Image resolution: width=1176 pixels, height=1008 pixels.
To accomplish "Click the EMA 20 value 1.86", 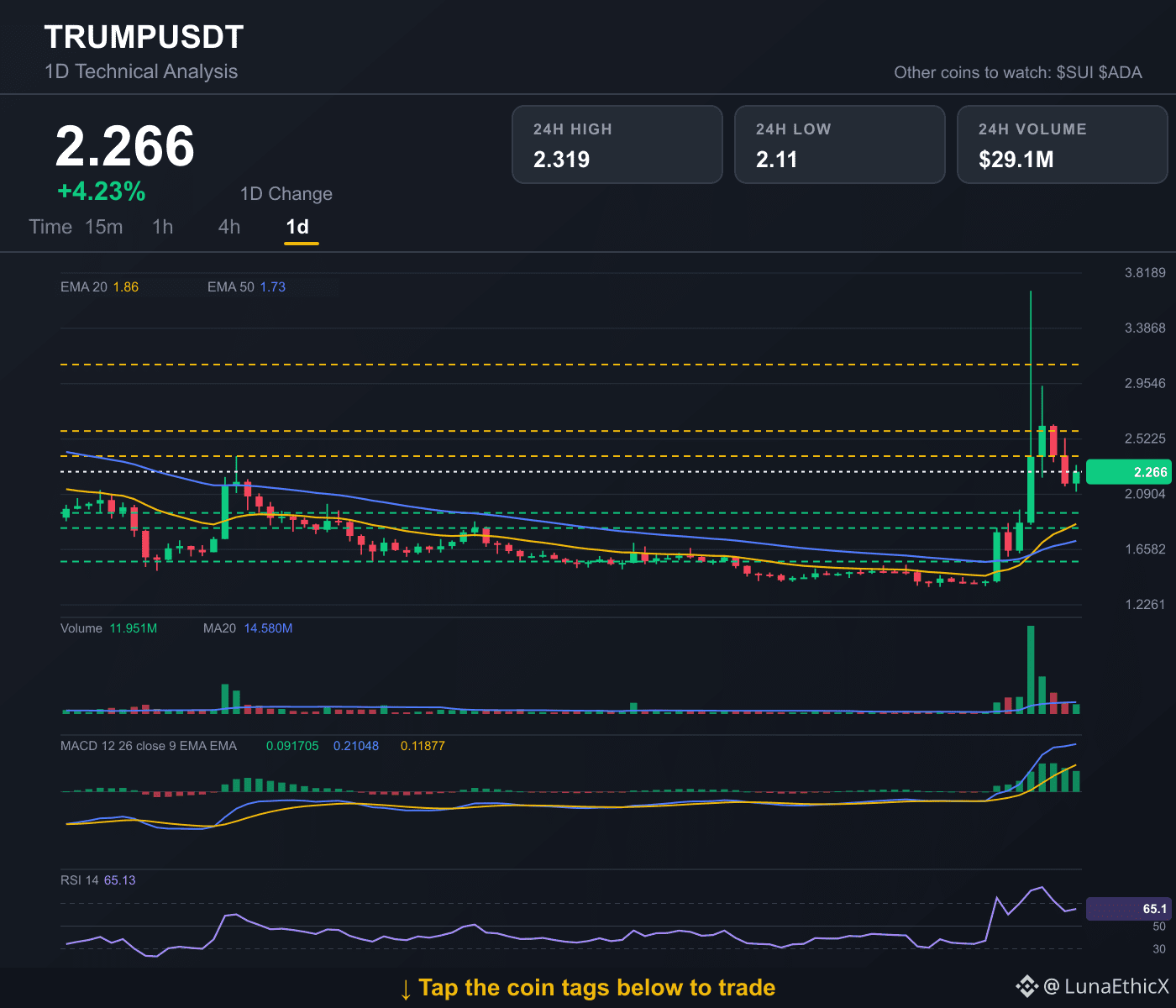I will click(126, 287).
